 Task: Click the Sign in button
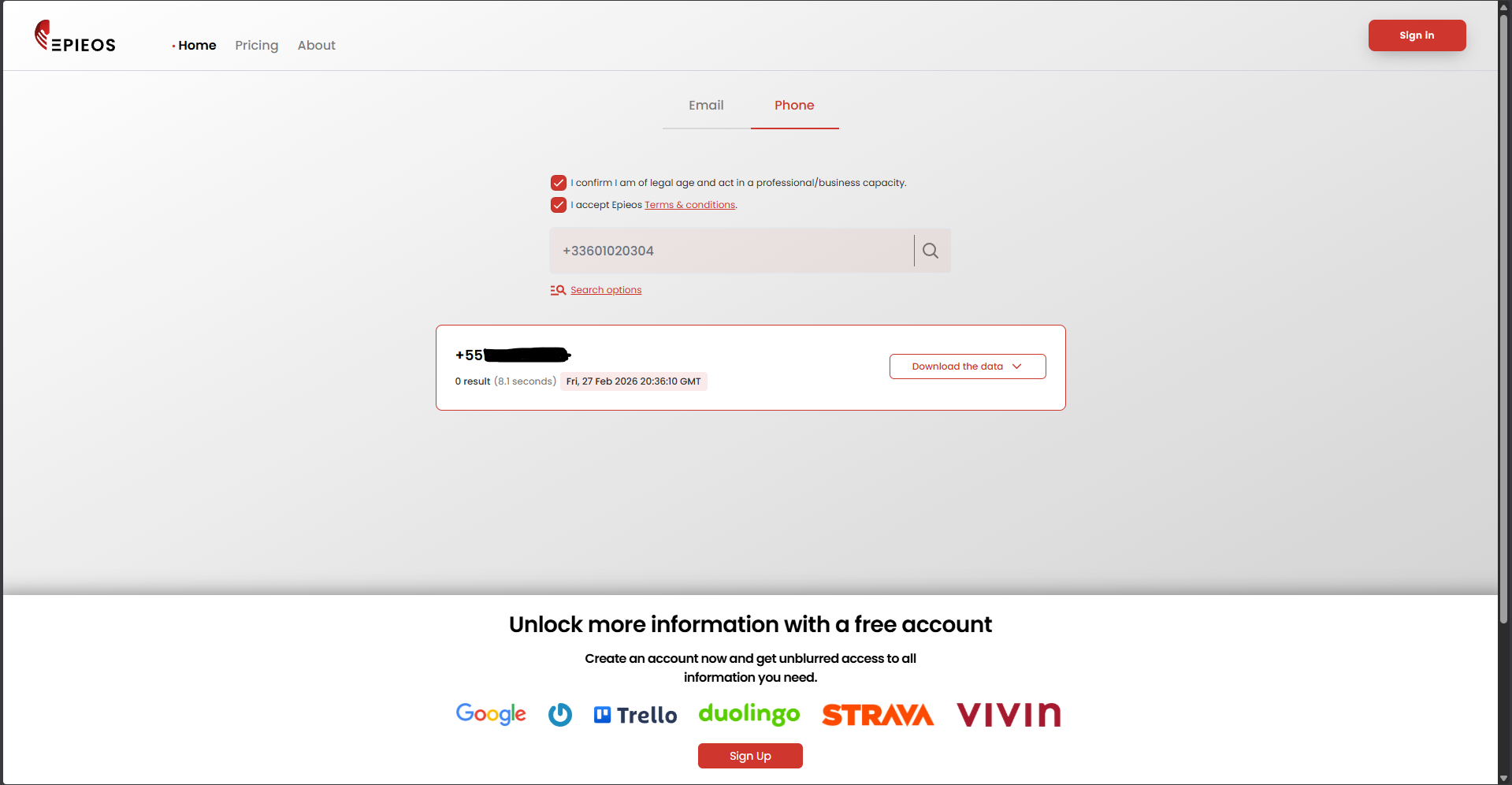point(1417,35)
